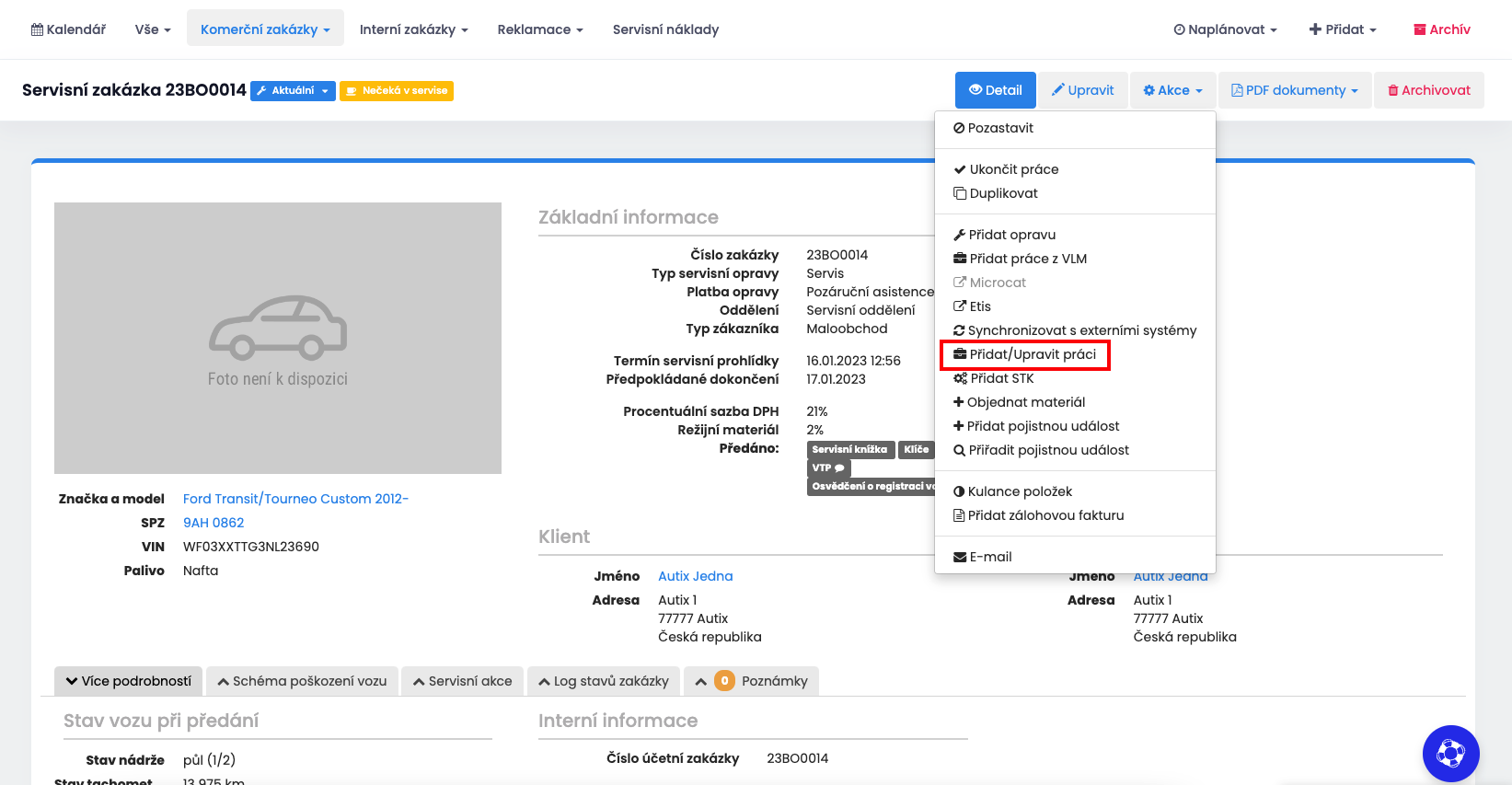Open the Aktuální status dropdown badge
The height and width of the screenshot is (785, 1512).
click(x=293, y=90)
